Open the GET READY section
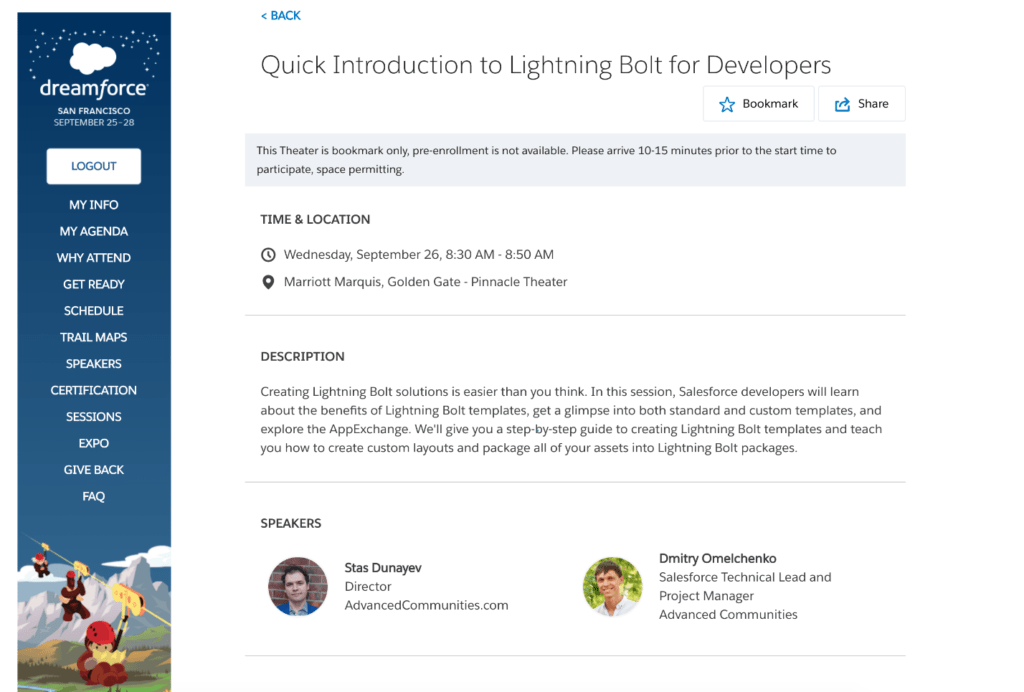Screen dimensions: 1024x692 tap(93, 285)
